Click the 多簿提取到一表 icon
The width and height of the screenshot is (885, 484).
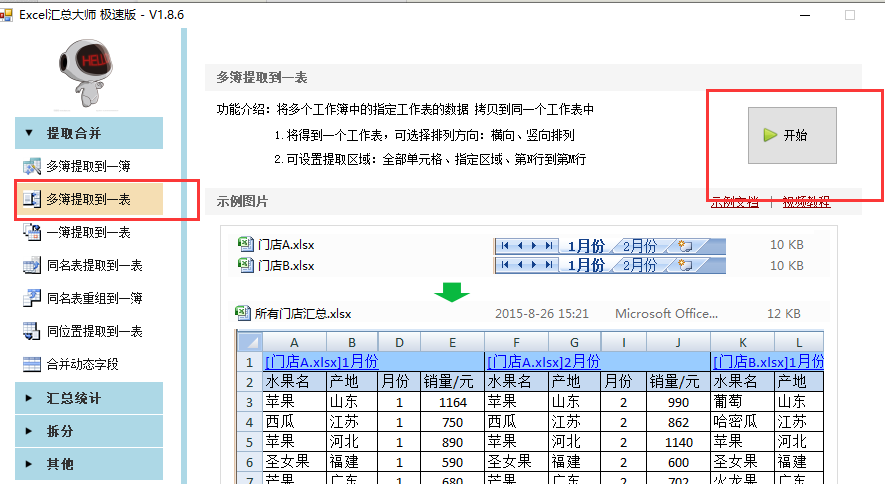coord(32,199)
